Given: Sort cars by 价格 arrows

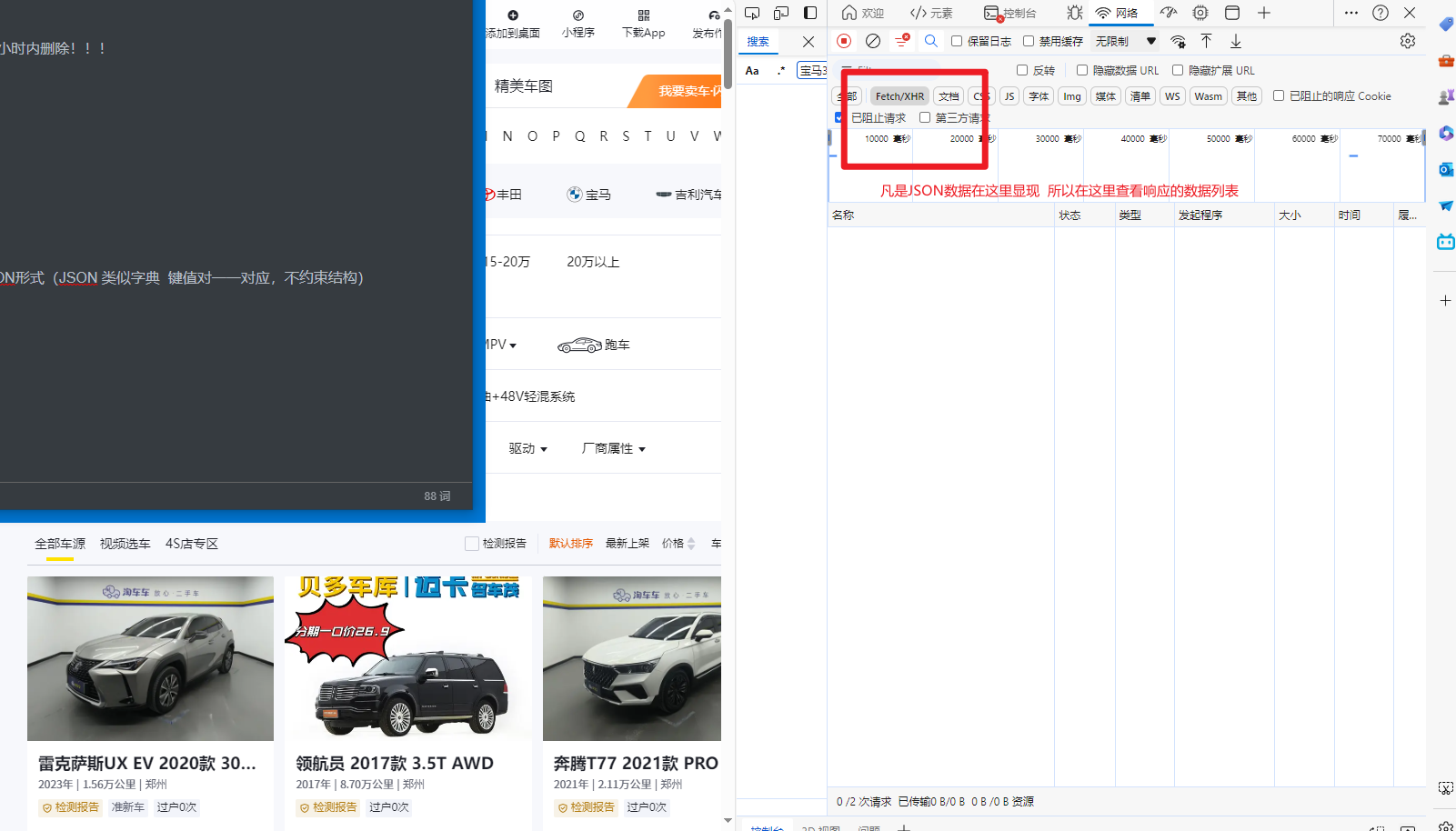Looking at the screenshot, I should pyautogui.click(x=691, y=544).
